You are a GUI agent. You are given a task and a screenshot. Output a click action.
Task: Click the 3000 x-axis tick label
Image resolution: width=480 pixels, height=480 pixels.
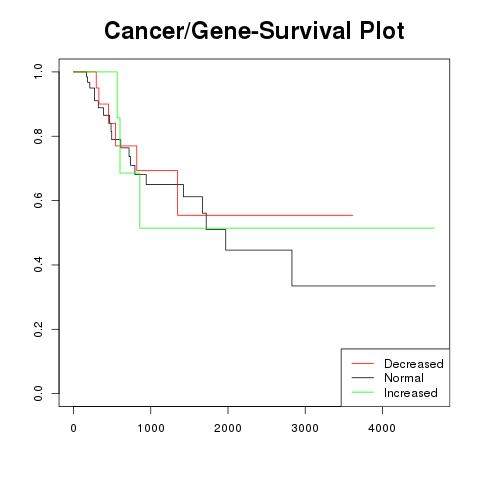(305, 428)
